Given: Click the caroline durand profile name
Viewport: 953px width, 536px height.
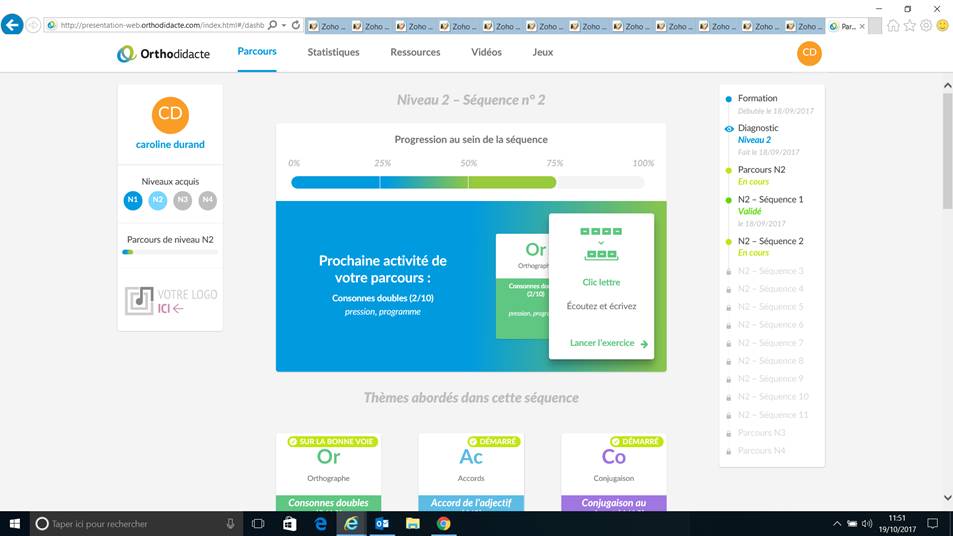Looking at the screenshot, I should point(170,144).
